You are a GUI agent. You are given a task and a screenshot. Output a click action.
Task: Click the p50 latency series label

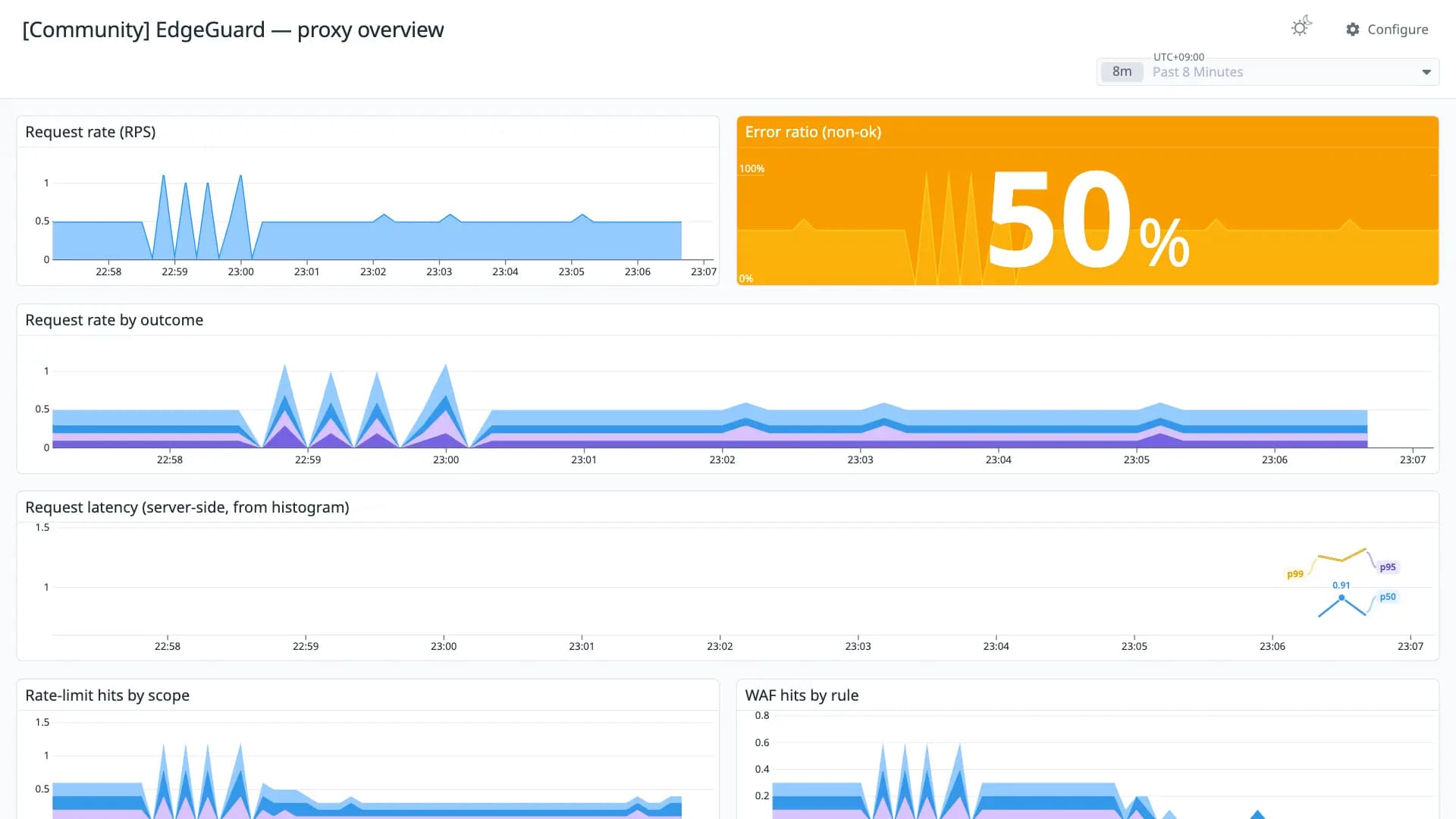click(1388, 597)
